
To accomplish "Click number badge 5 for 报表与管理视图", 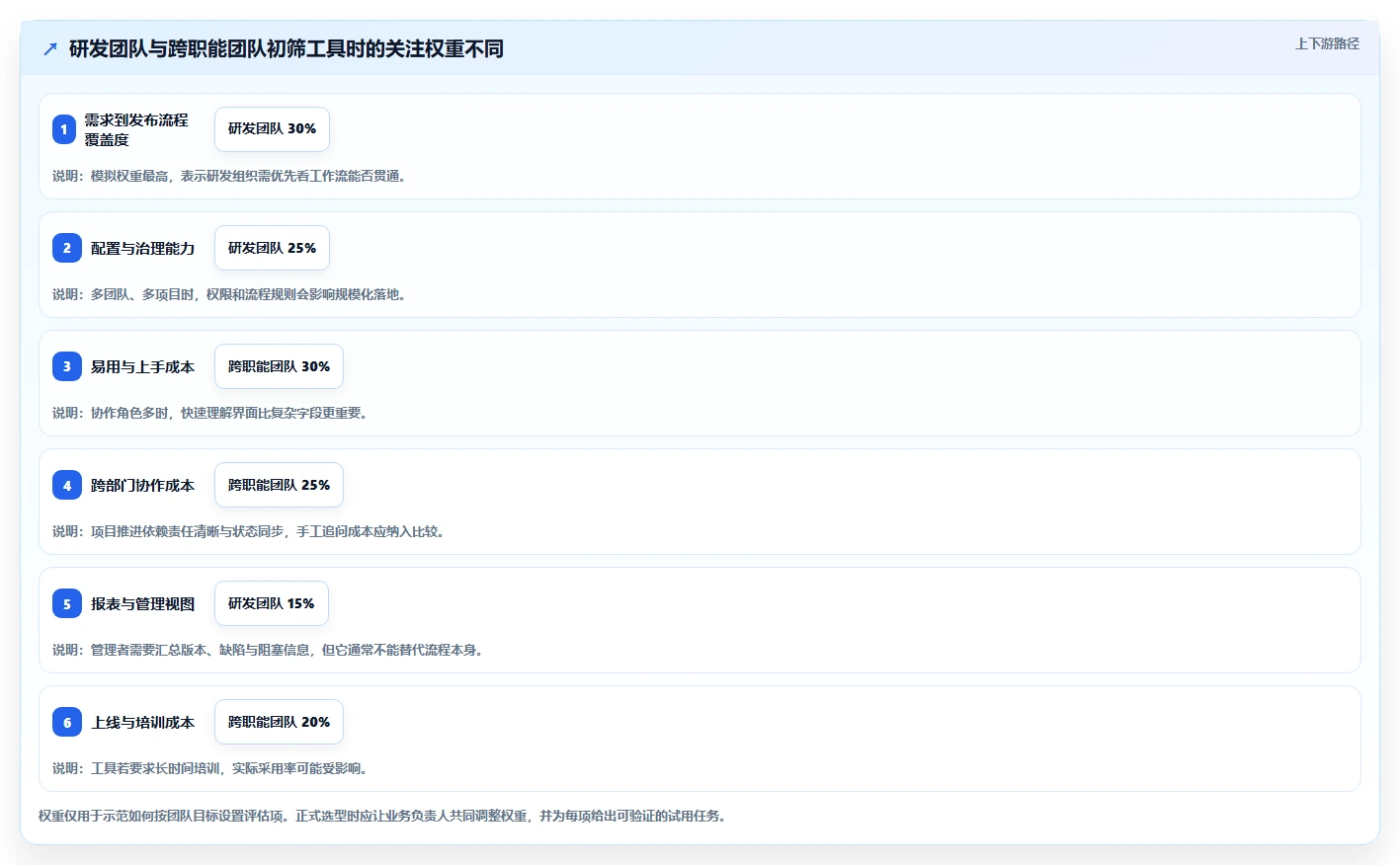I will pos(67,603).
